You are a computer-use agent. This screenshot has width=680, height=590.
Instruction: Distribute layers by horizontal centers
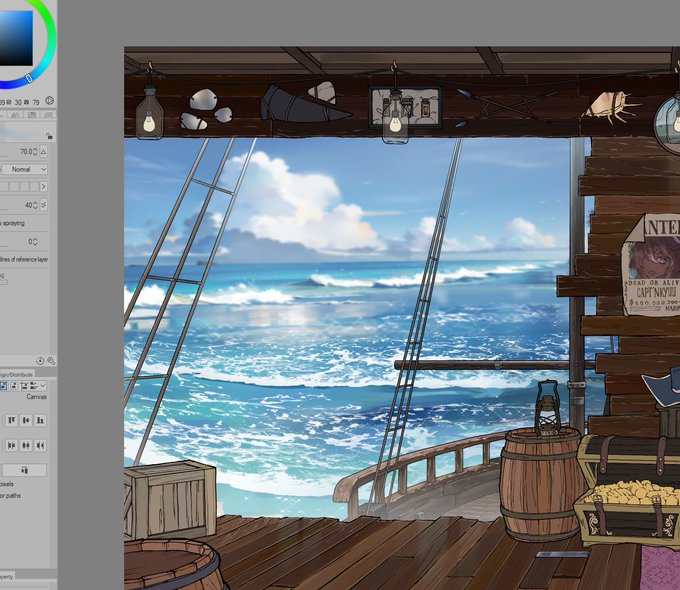[26, 446]
